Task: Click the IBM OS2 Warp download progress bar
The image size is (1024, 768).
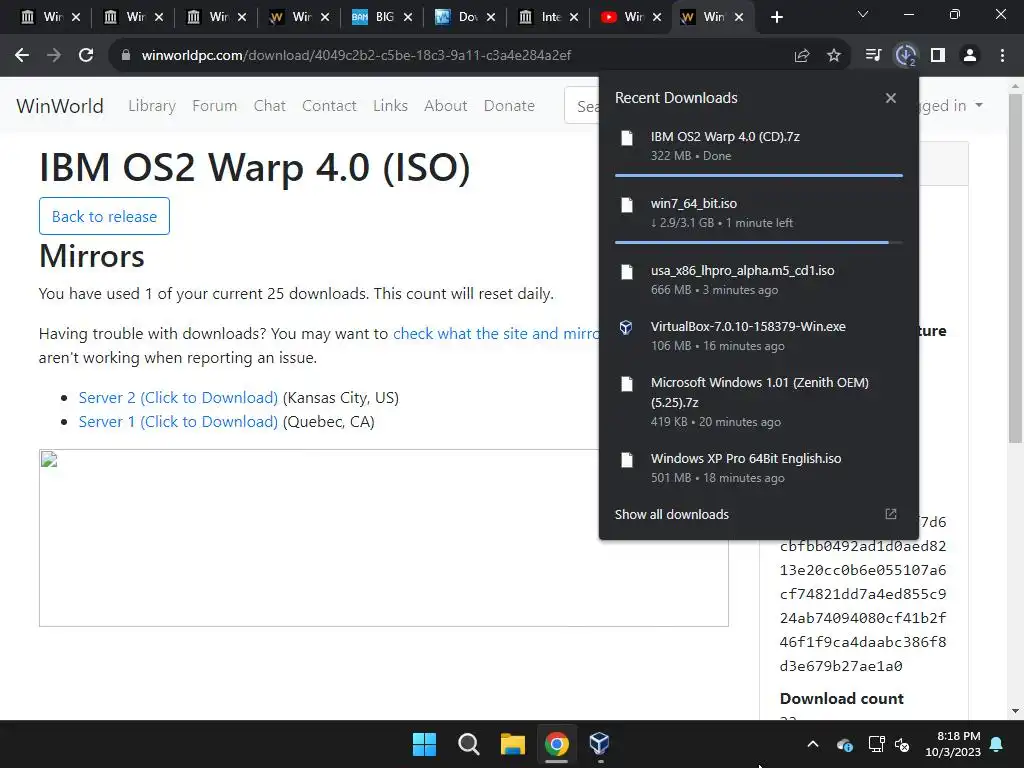Action: coord(759,175)
